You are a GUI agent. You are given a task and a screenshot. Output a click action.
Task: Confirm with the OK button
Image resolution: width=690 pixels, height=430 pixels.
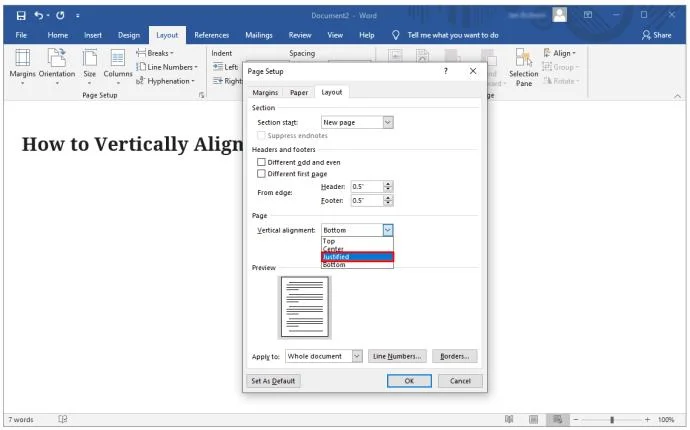point(409,381)
